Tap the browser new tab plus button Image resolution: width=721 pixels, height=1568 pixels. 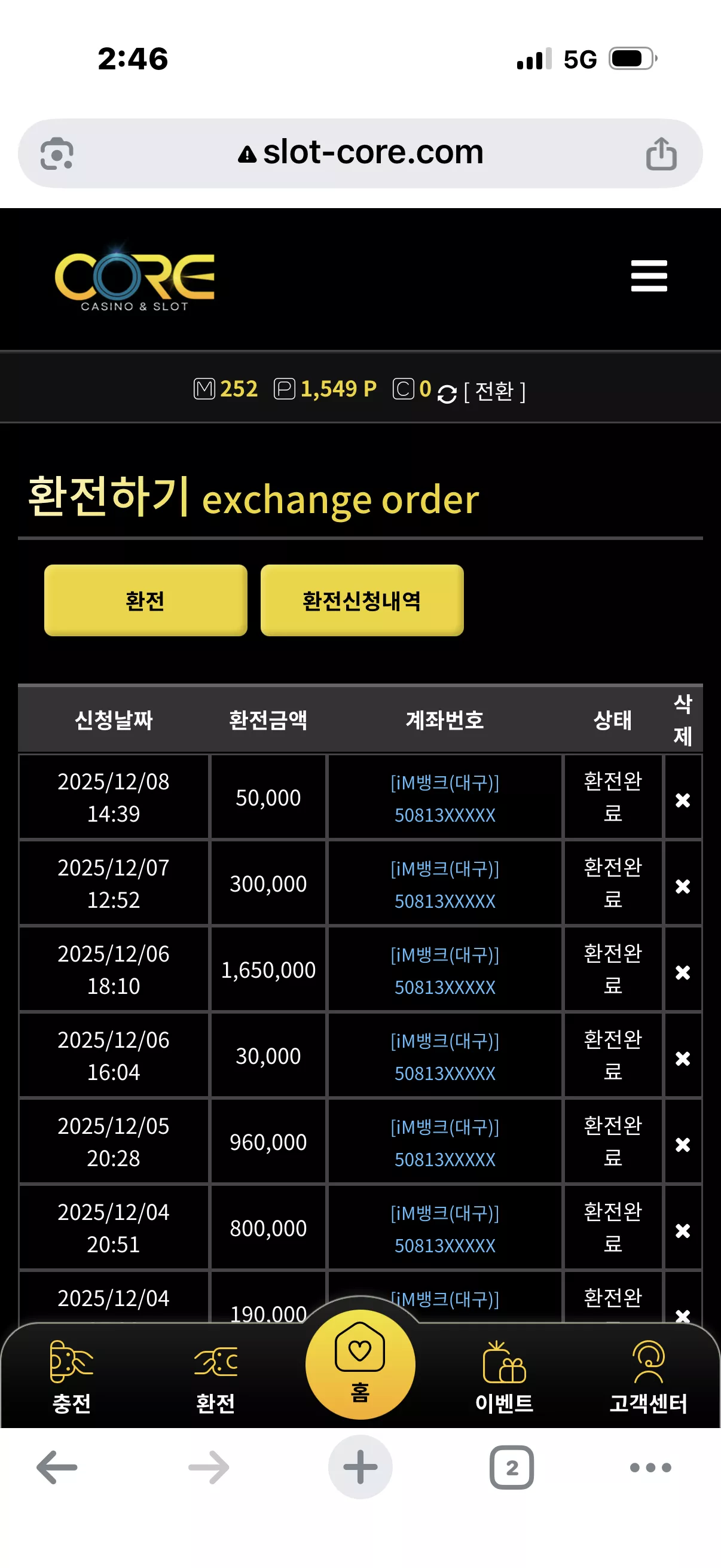[360, 1467]
